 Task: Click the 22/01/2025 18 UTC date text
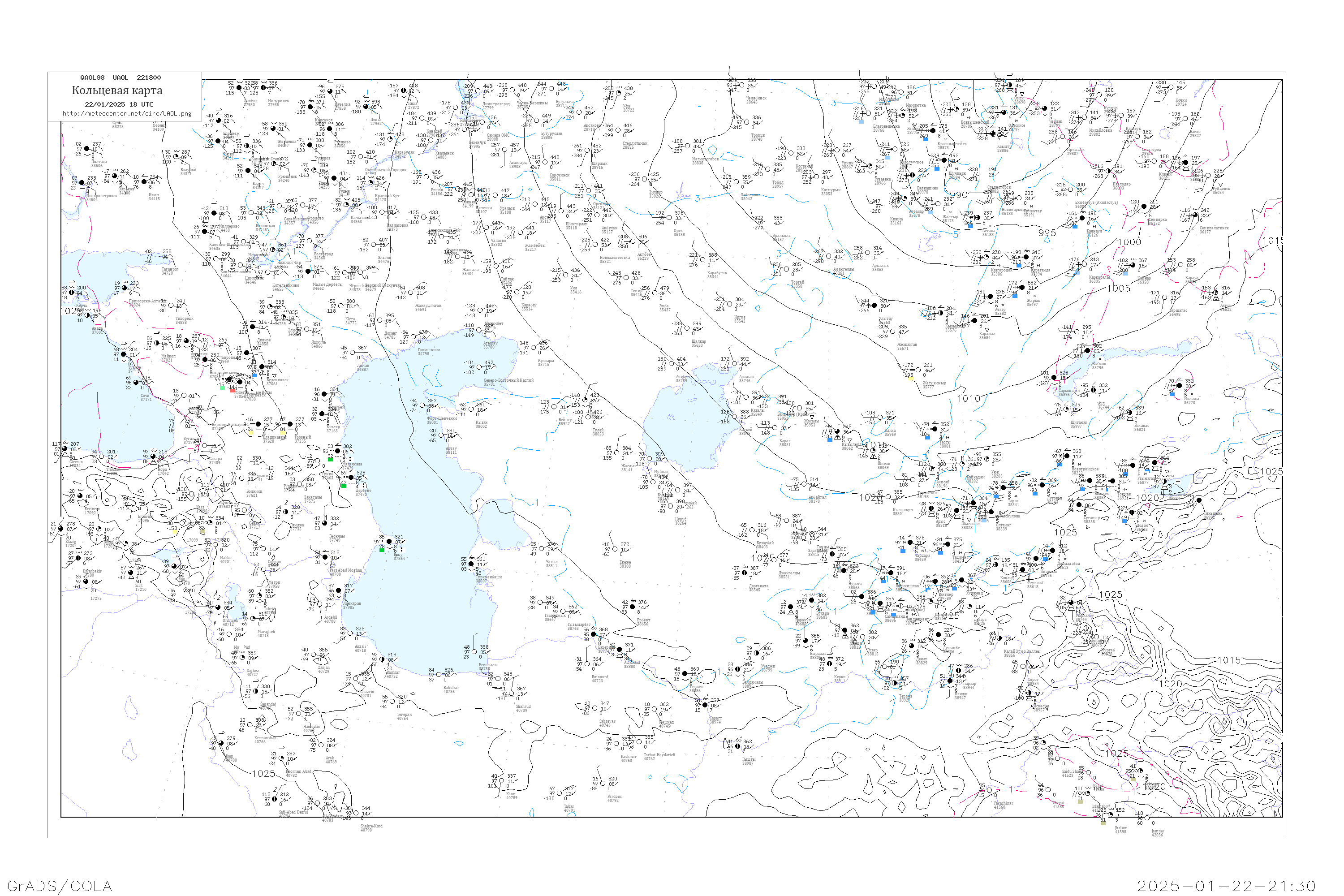coord(119,104)
